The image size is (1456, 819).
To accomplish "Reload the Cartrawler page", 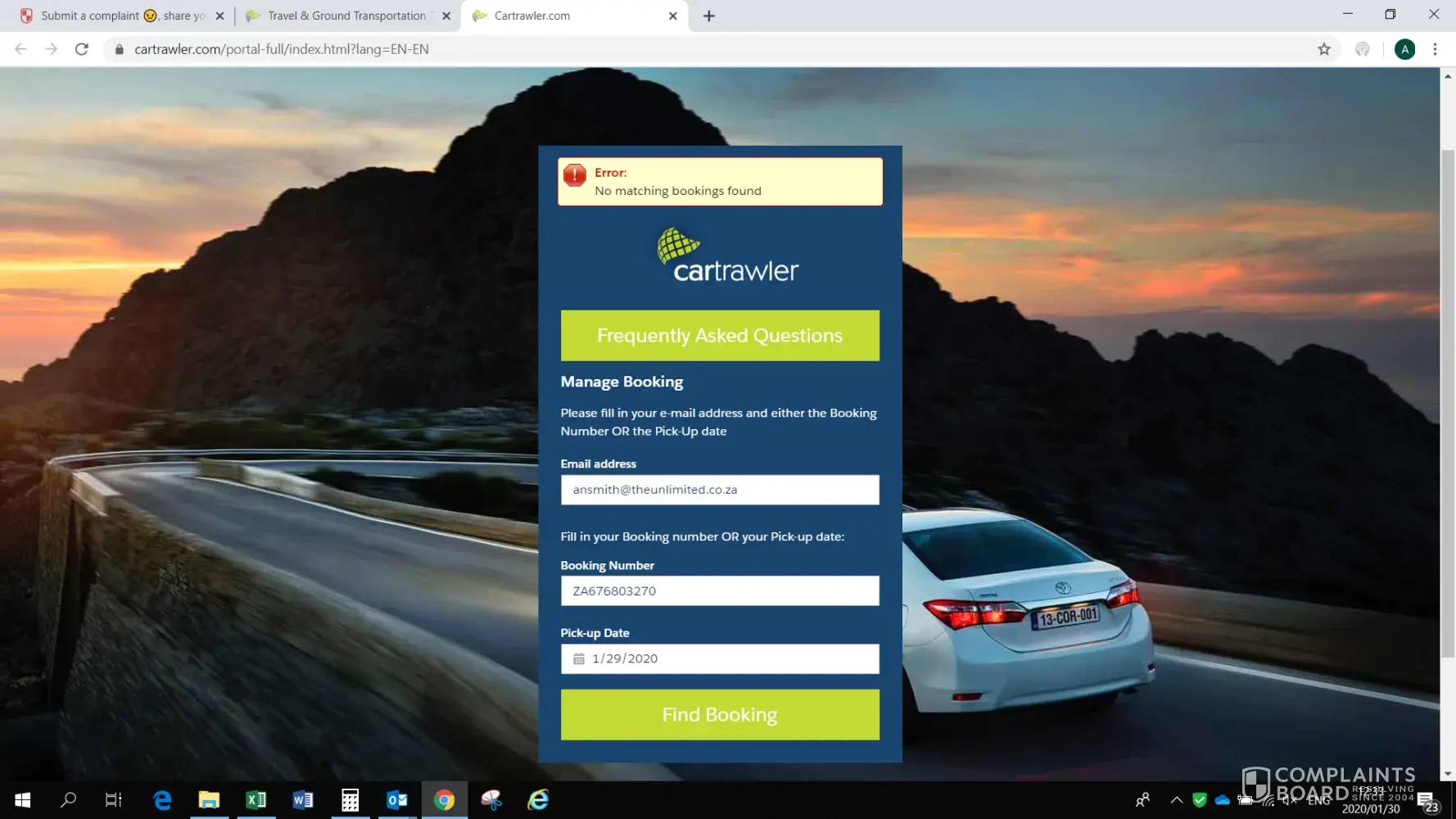I will click(82, 49).
